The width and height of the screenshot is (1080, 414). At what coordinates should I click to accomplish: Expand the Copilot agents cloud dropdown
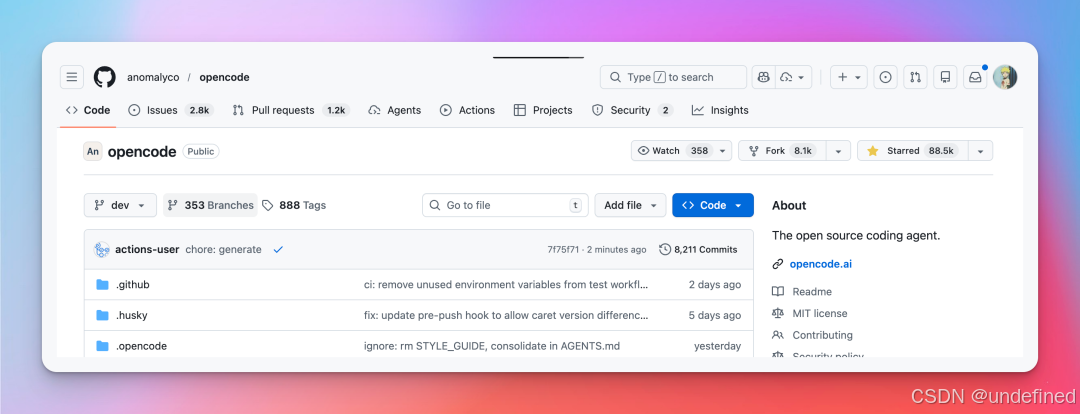coord(793,77)
